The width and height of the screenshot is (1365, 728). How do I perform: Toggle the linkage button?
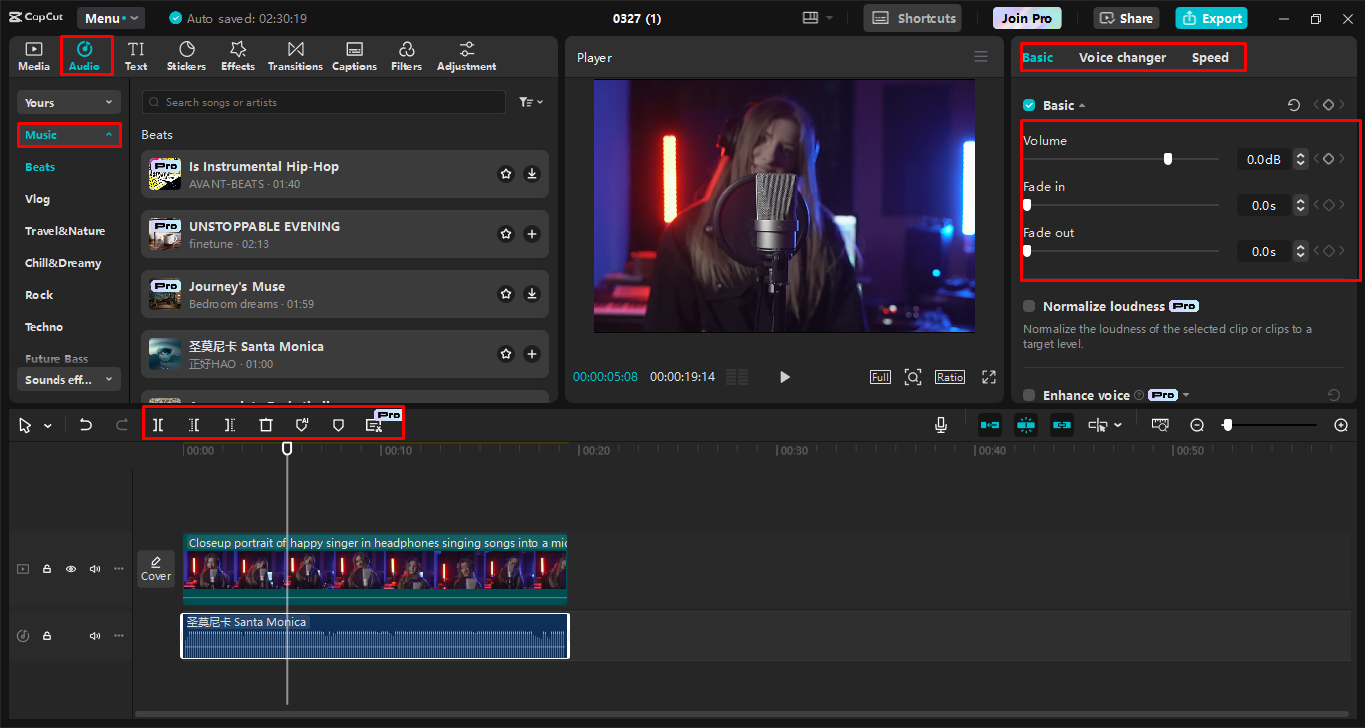click(1062, 425)
